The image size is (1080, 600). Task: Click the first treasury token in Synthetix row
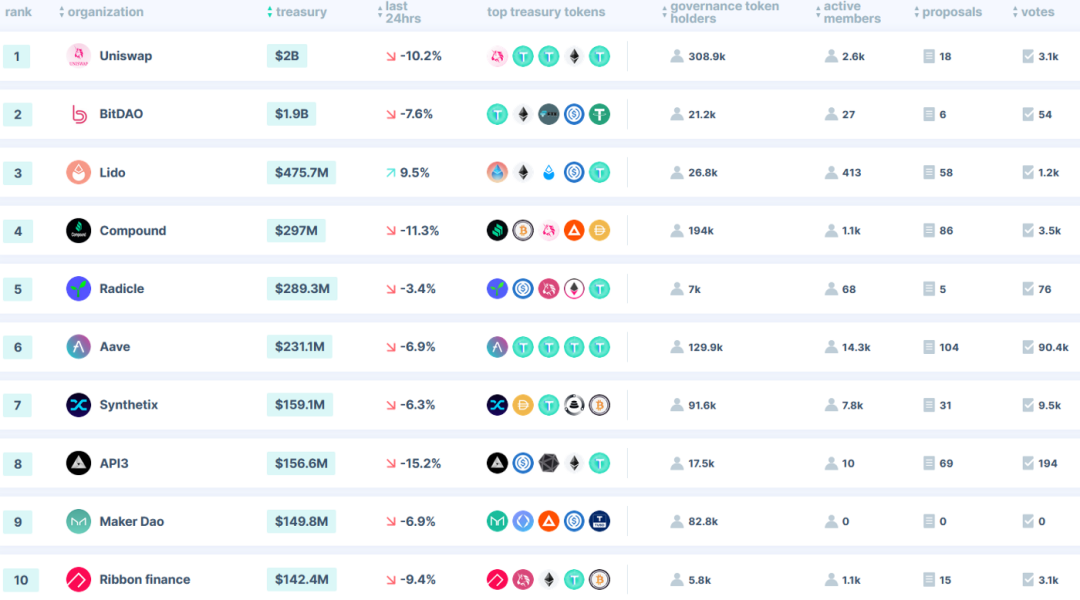click(x=497, y=405)
